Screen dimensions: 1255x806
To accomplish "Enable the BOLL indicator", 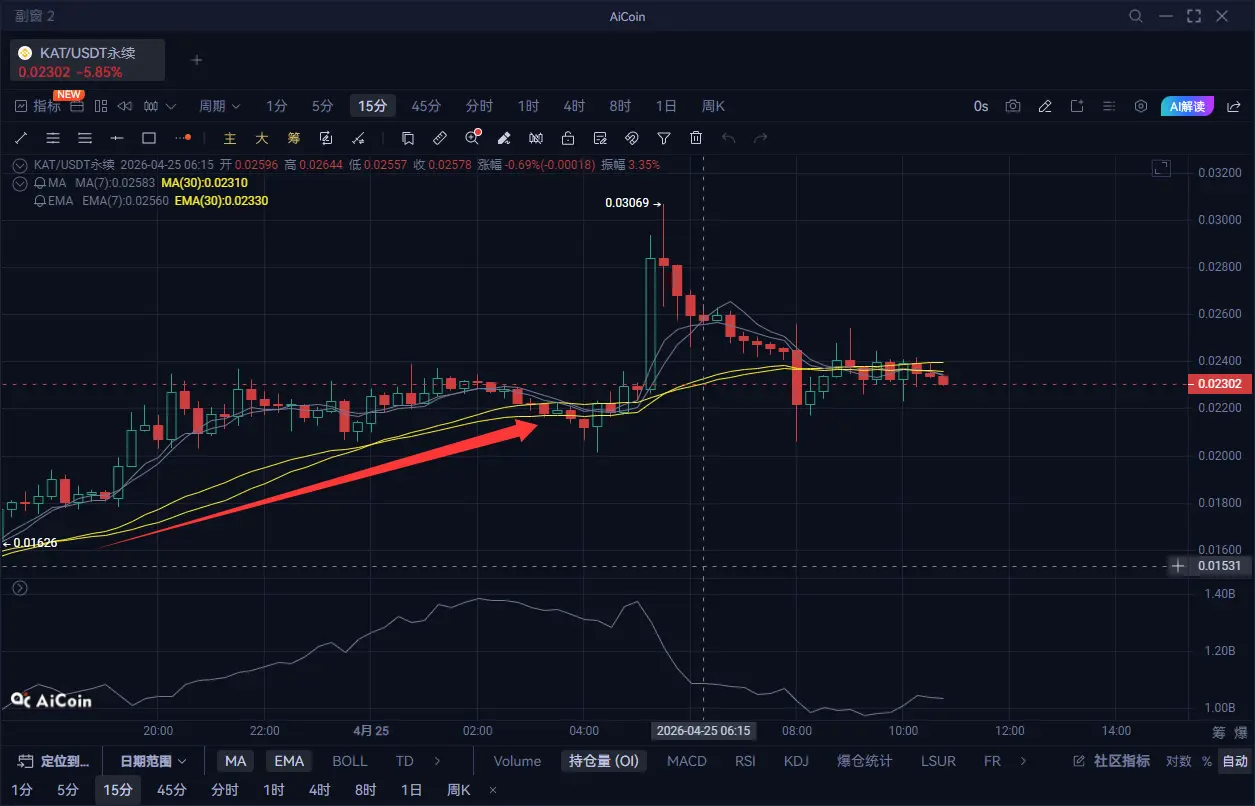I will 350,761.
